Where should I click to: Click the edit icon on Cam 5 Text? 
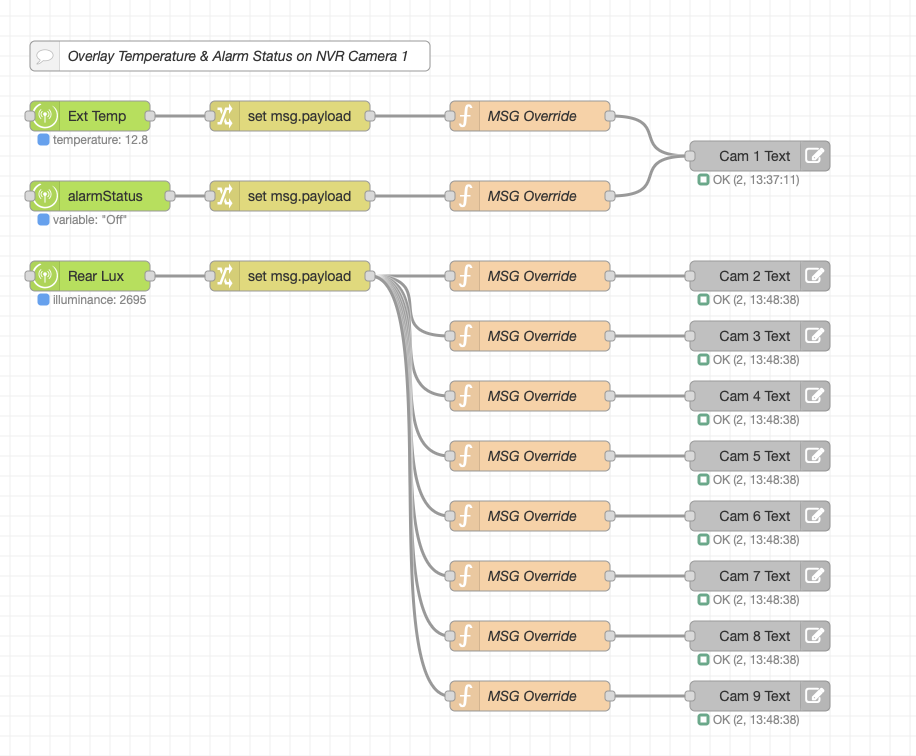point(815,456)
